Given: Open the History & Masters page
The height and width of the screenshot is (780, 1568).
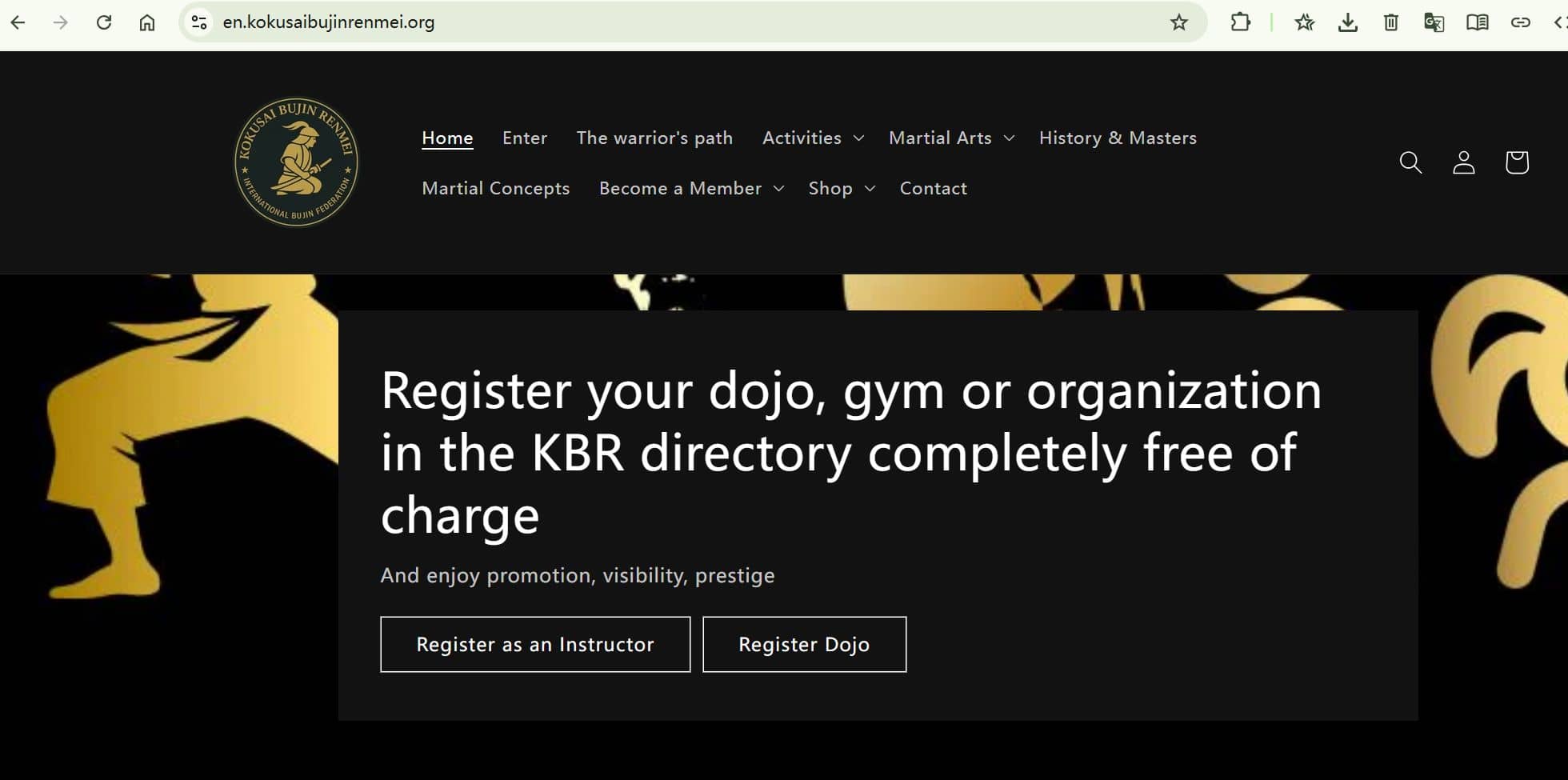Looking at the screenshot, I should point(1118,138).
